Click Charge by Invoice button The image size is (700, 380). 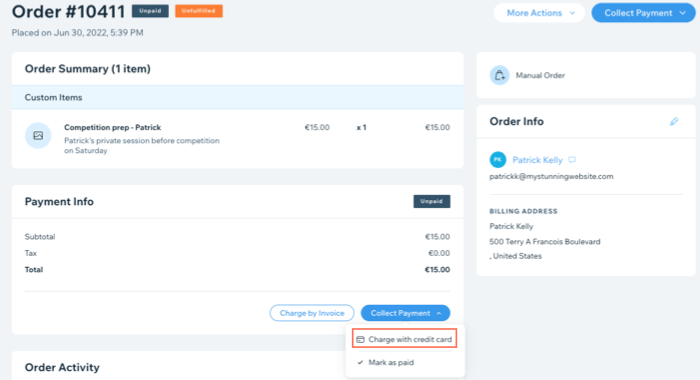[312, 313]
